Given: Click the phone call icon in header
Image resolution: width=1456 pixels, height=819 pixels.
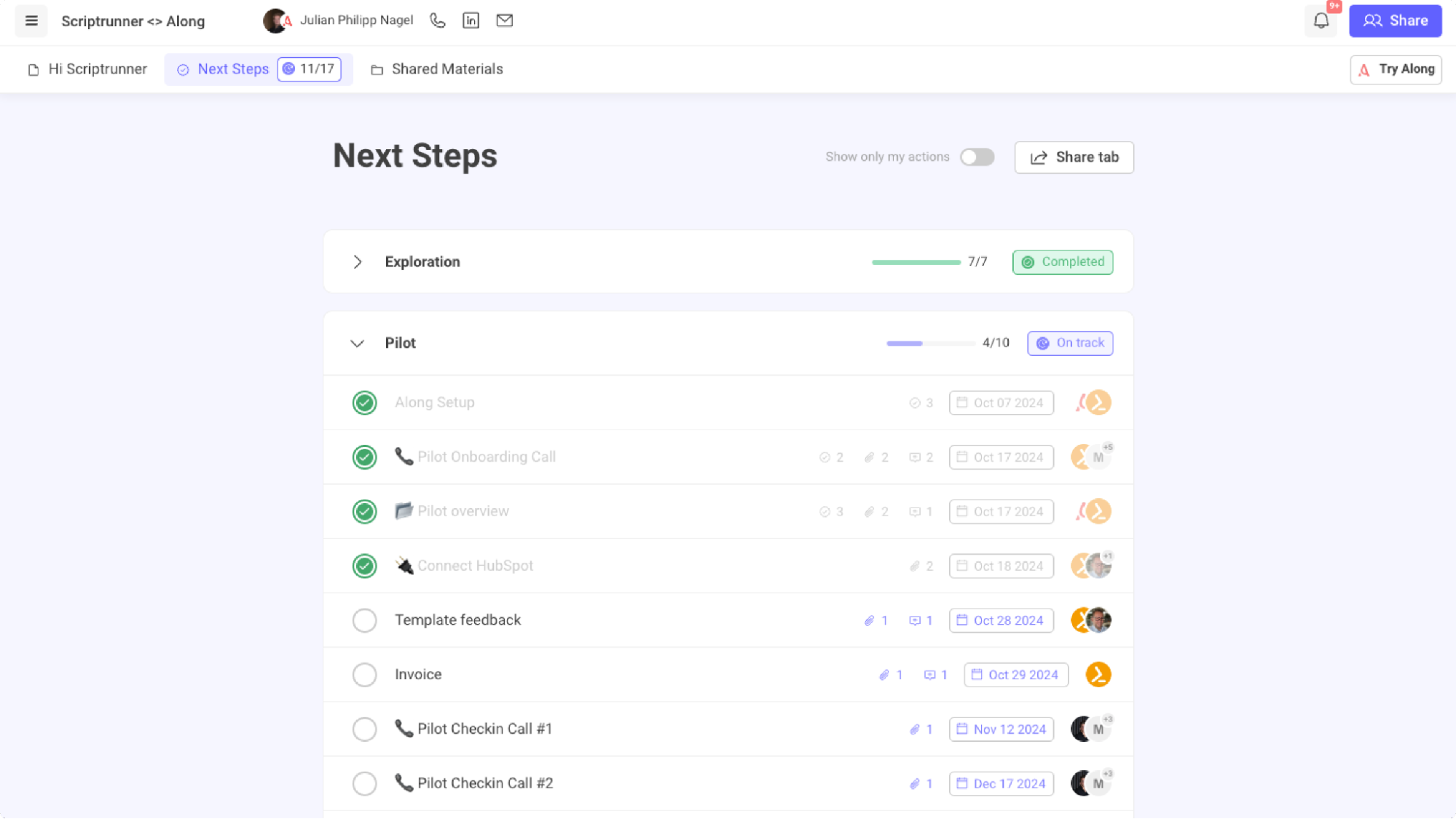Looking at the screenshot, I should (x=438, y=21).
